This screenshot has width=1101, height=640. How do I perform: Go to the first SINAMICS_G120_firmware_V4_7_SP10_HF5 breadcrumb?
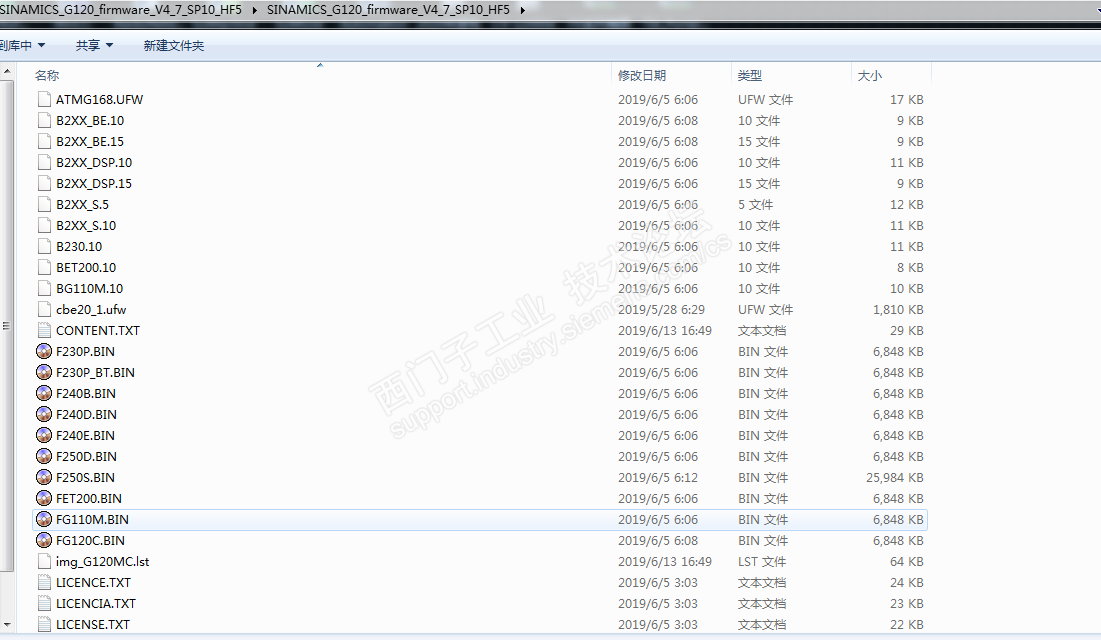pyautogui.click(x=121, y=10)
